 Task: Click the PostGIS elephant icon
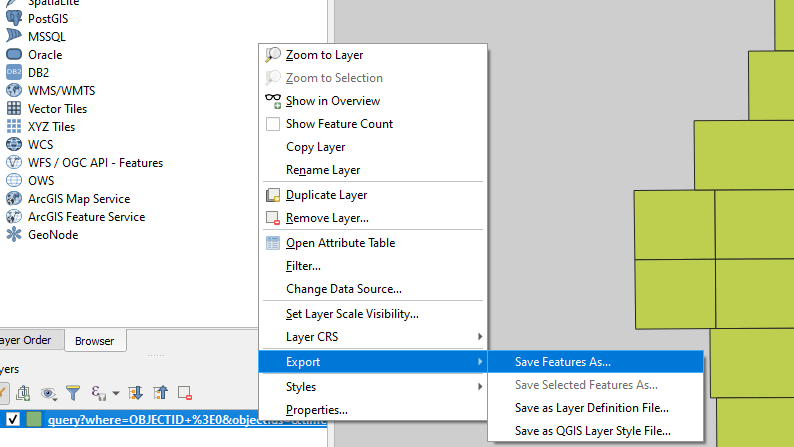pos(14,18)
